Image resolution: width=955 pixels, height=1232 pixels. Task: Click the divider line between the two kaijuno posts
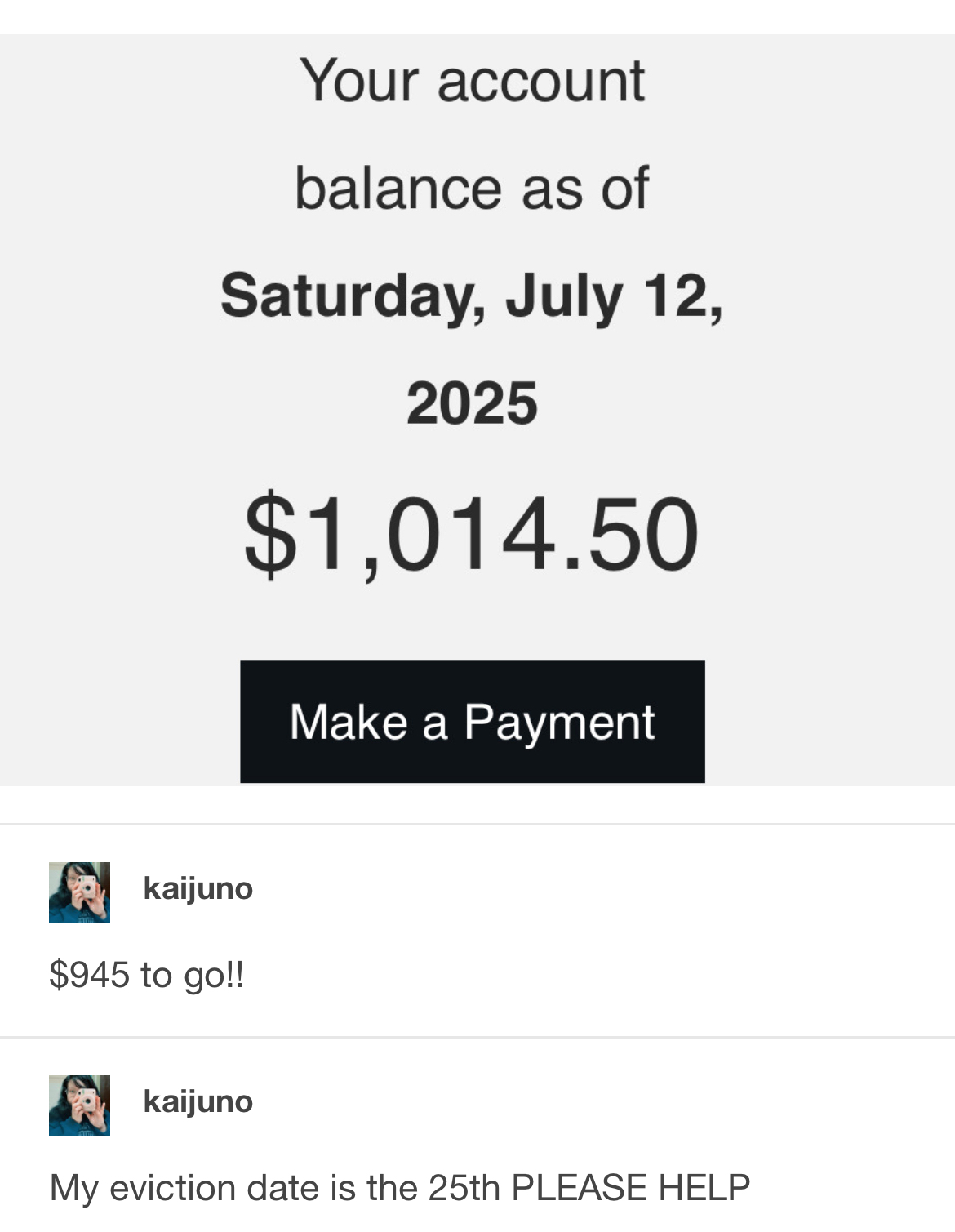(477, 1037)
